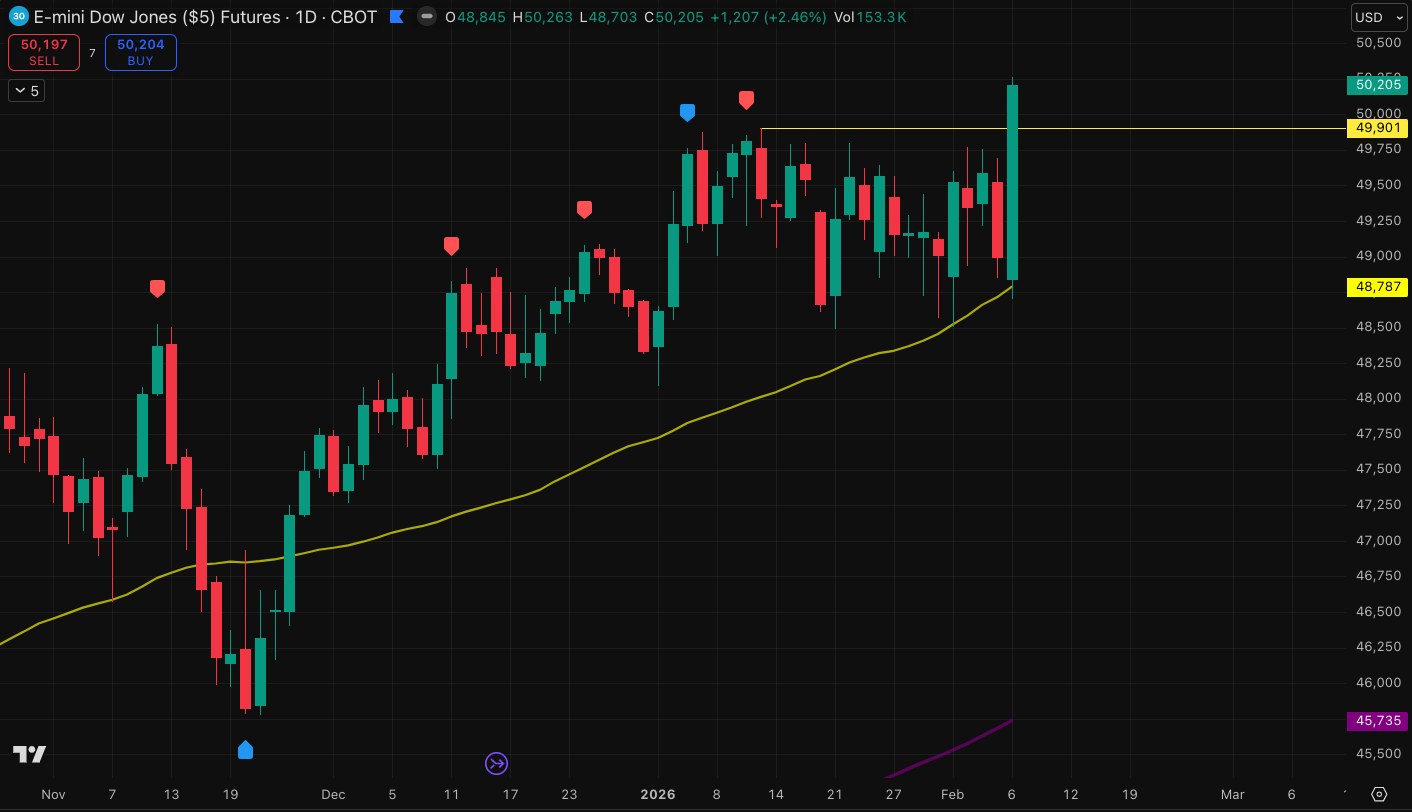This screenshot has height=812, width=1412.
Task: Click the 47,000 price axis label
Action: pos(1378,541)
